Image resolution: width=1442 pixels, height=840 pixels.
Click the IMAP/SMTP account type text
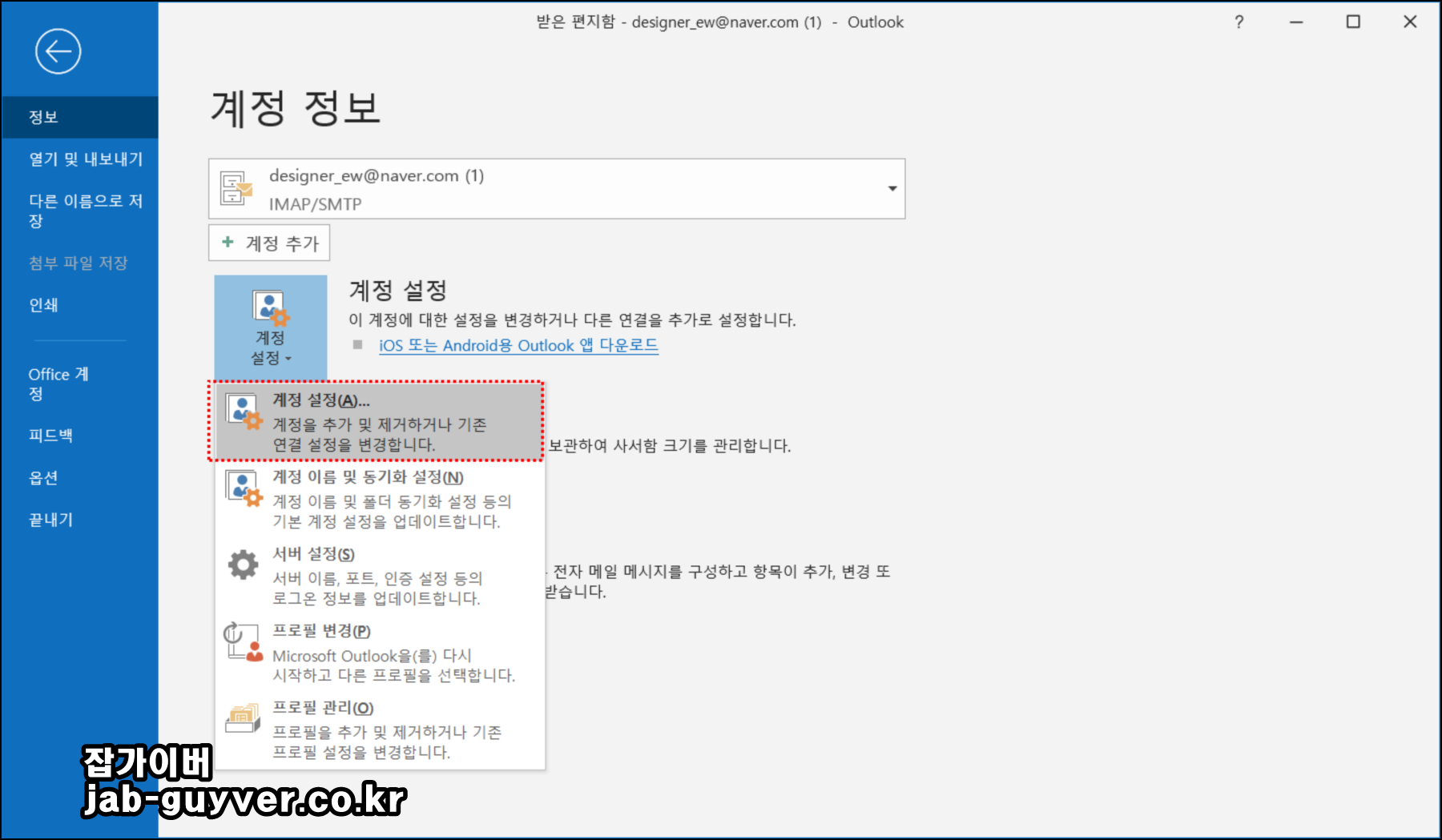click(315, 204)
